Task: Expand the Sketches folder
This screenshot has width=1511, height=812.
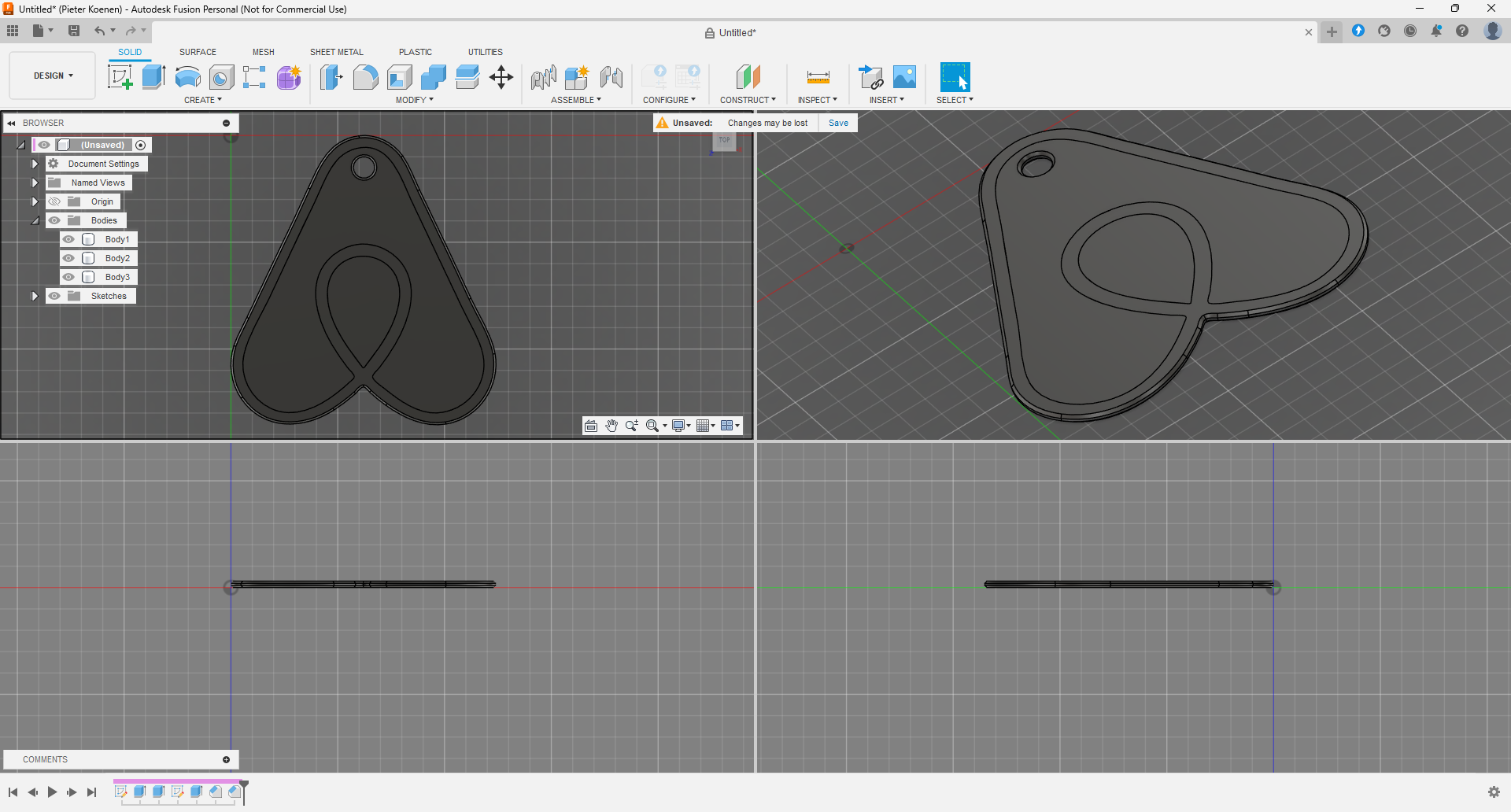Action: point(35,296)
